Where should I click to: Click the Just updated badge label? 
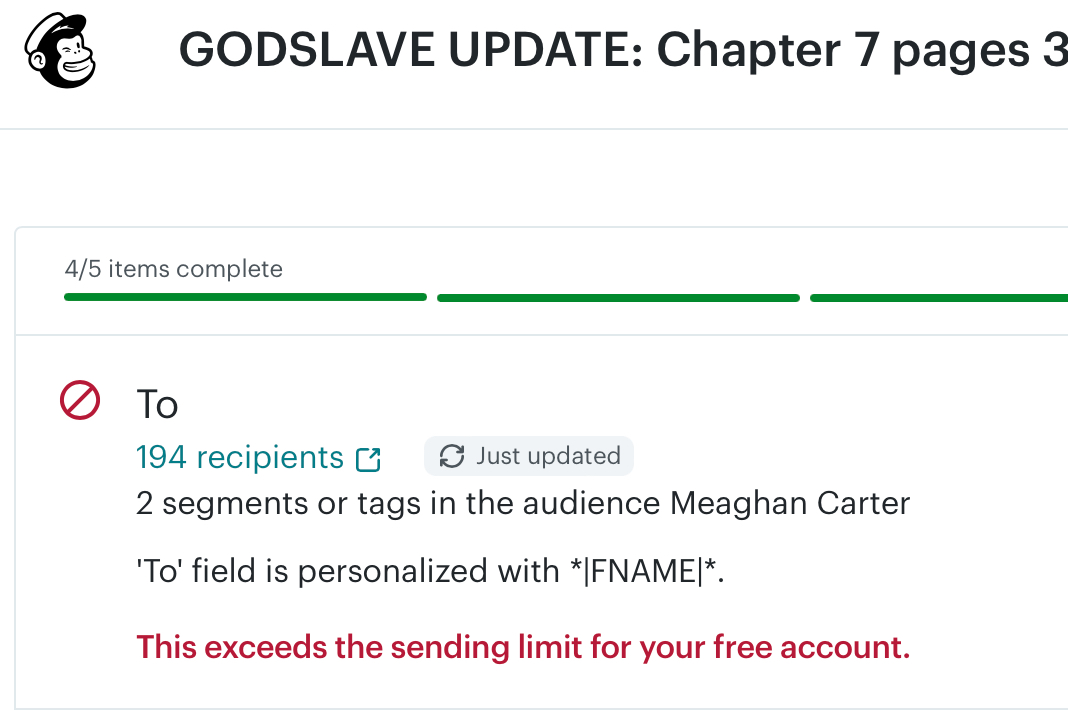pos(548,456)
